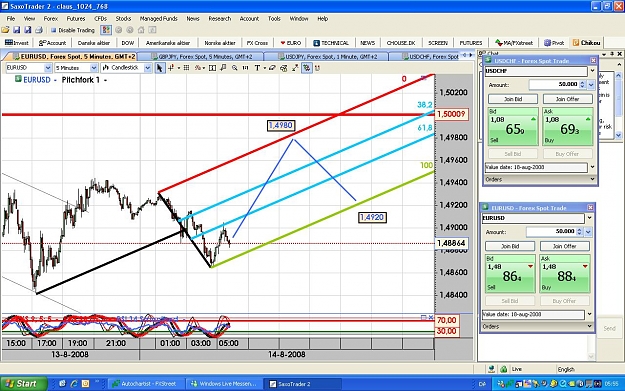Click the EURUSD Bid Sell price button

click(510, 273)
